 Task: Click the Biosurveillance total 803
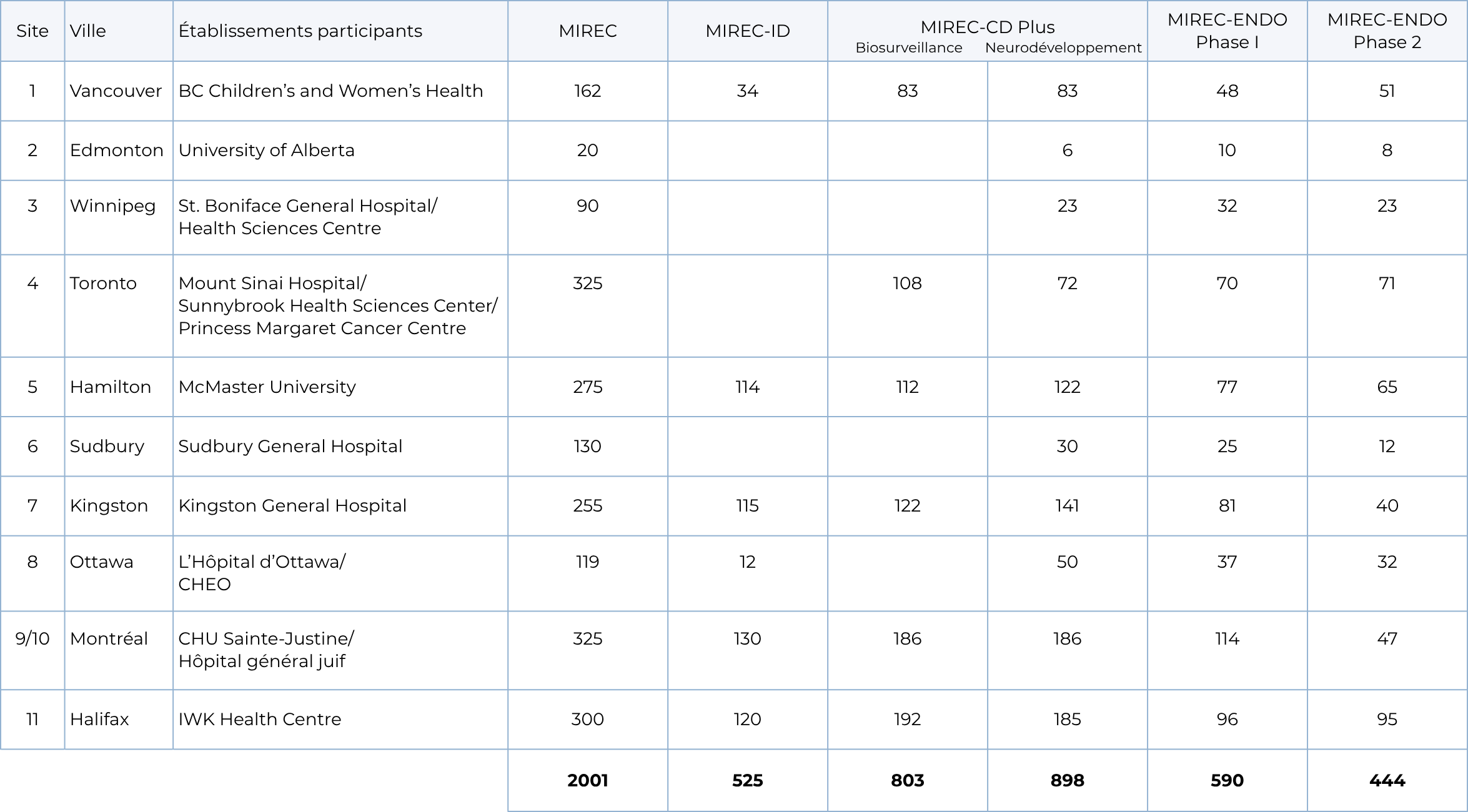click(x=908, y=781)
